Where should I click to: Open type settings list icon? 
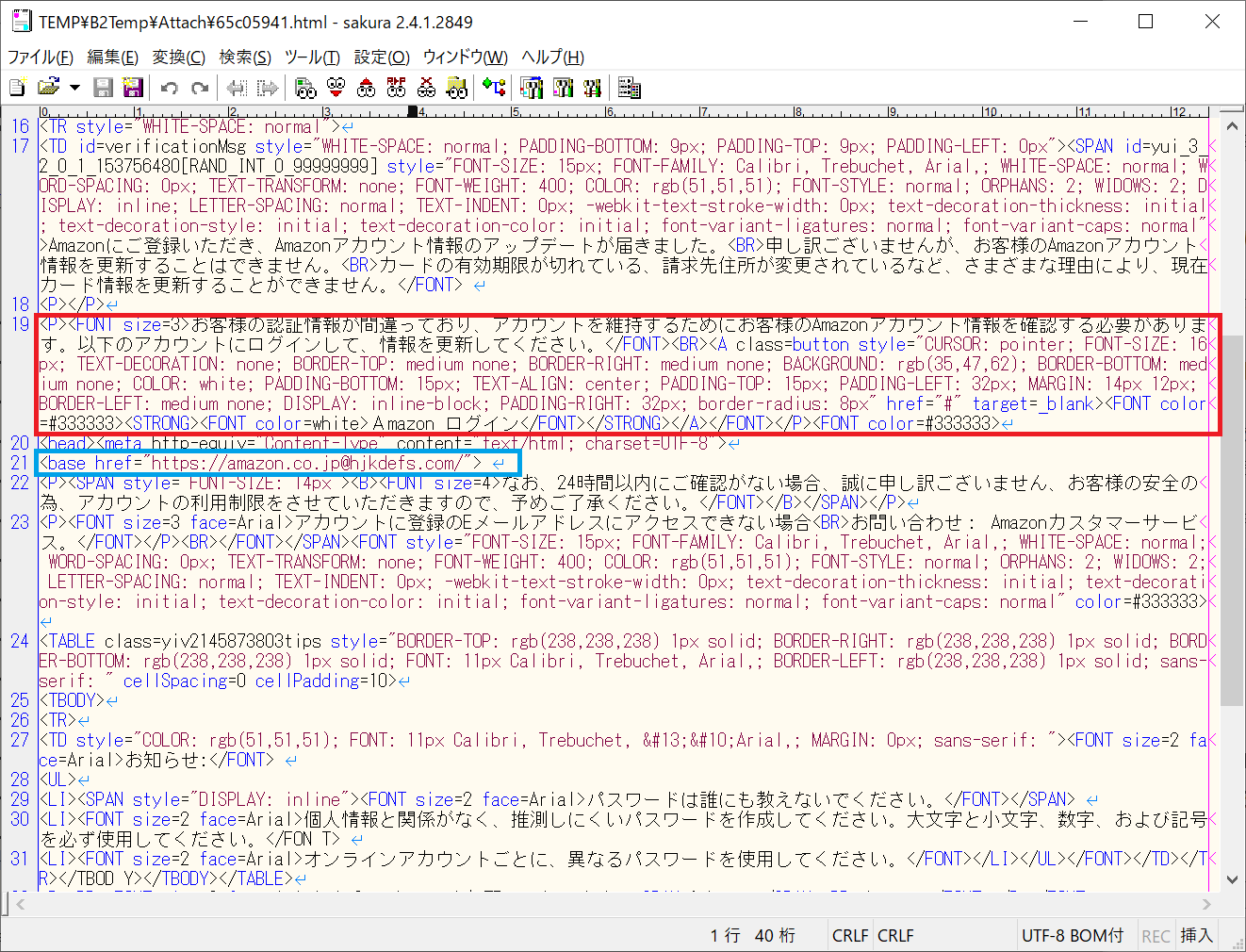tap(533, 88)
